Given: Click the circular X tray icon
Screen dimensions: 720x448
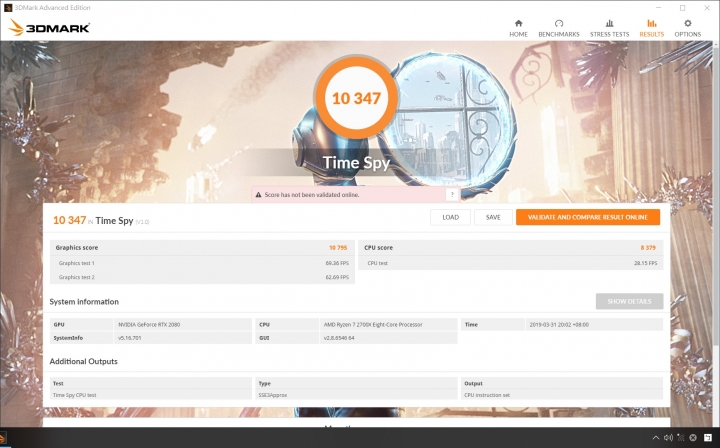Looking at the screenshot, I should point(693,438).
